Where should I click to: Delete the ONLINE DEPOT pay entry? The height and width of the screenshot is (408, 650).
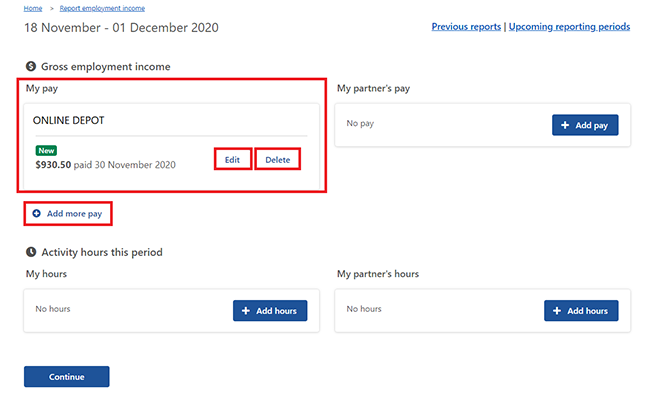pos(277,160)
